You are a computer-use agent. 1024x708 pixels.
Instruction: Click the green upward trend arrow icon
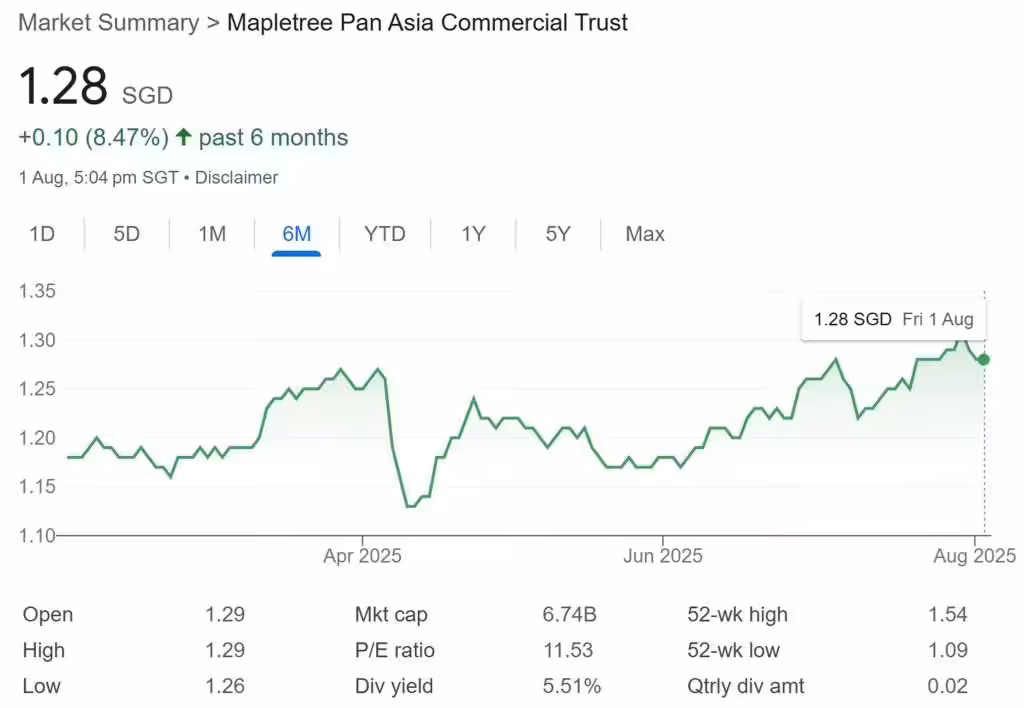coord(185,136)
